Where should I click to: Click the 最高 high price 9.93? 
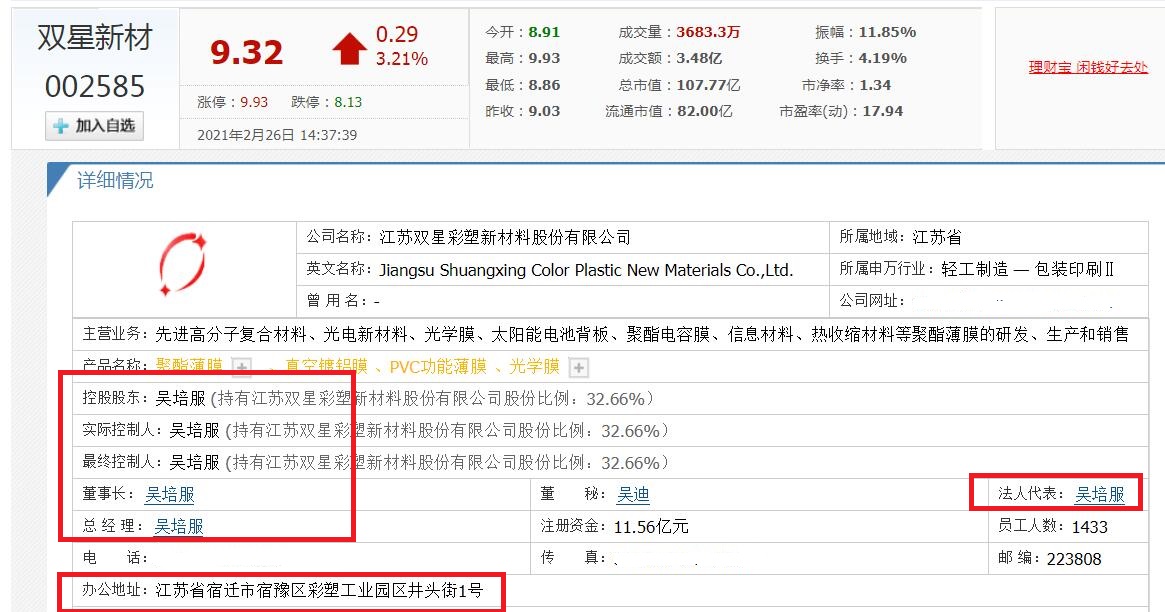(x=544, y=58)
